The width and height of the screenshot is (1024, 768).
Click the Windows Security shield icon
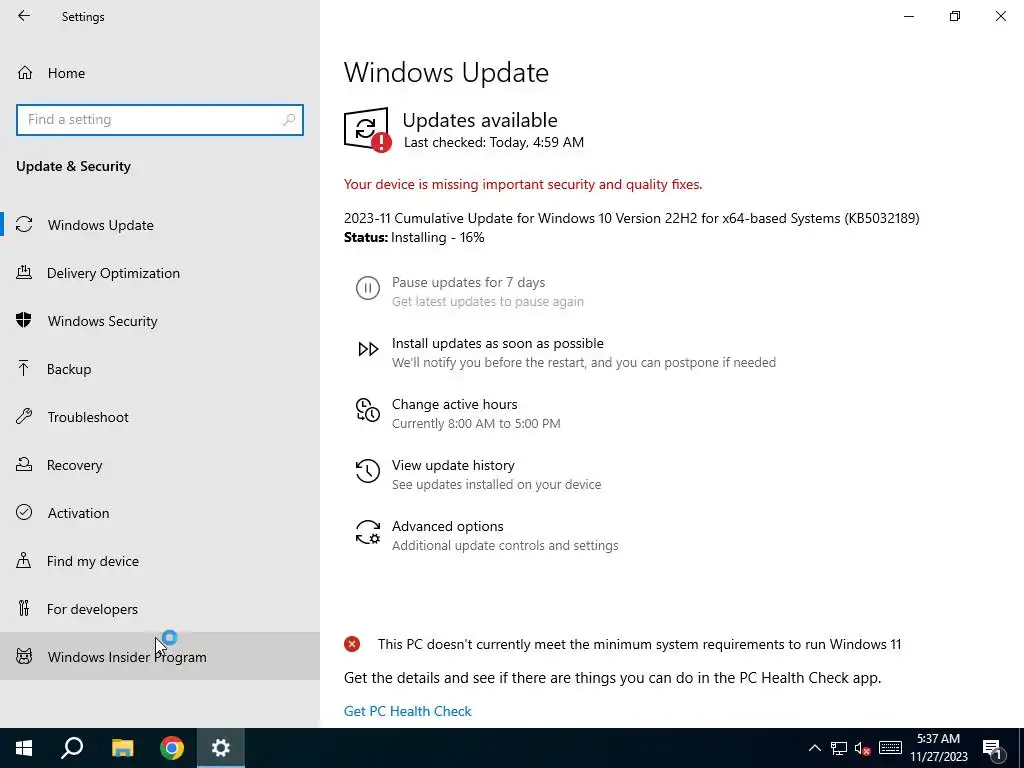click(24, 320)
